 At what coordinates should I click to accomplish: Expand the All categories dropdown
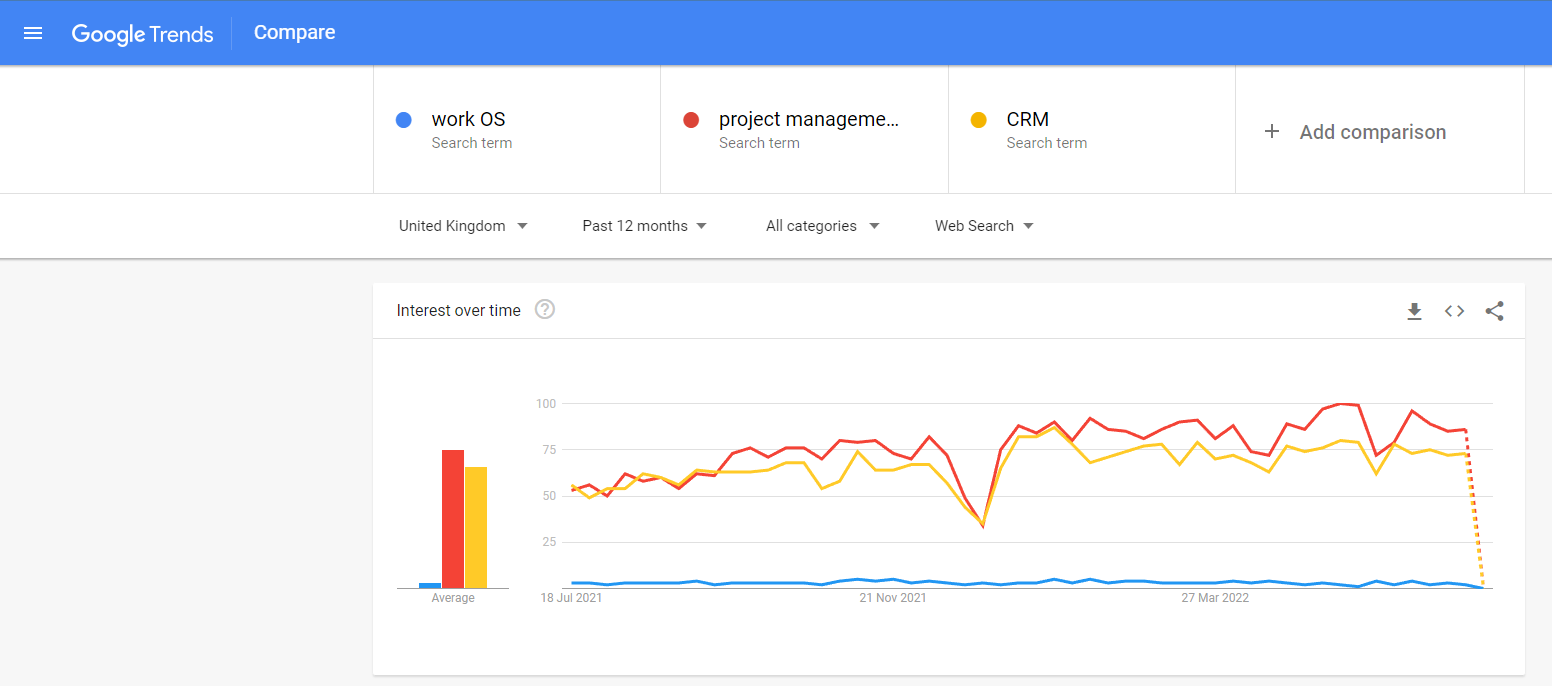[822, 226]
